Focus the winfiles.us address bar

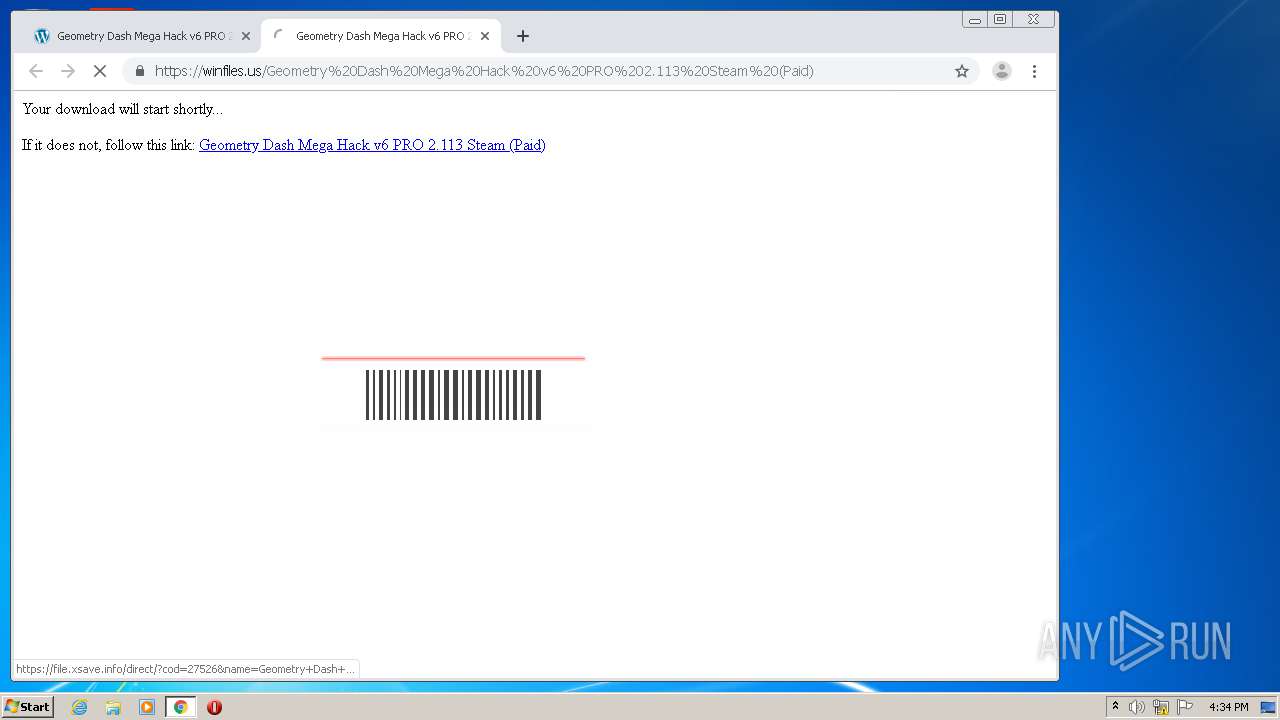tap(550, 71)
